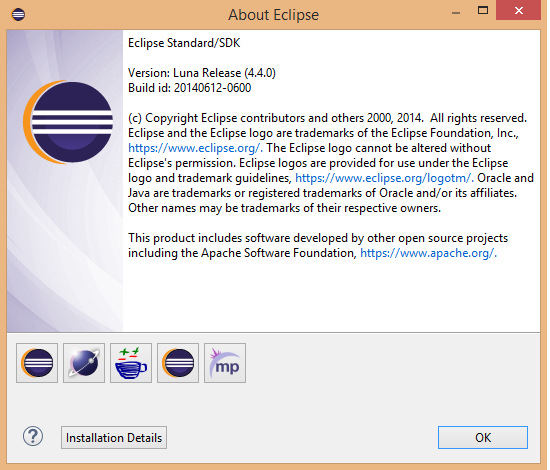Open the eclipse.org/logotm/ link
The height and width of the screenshot is (470, 550).
384,178
